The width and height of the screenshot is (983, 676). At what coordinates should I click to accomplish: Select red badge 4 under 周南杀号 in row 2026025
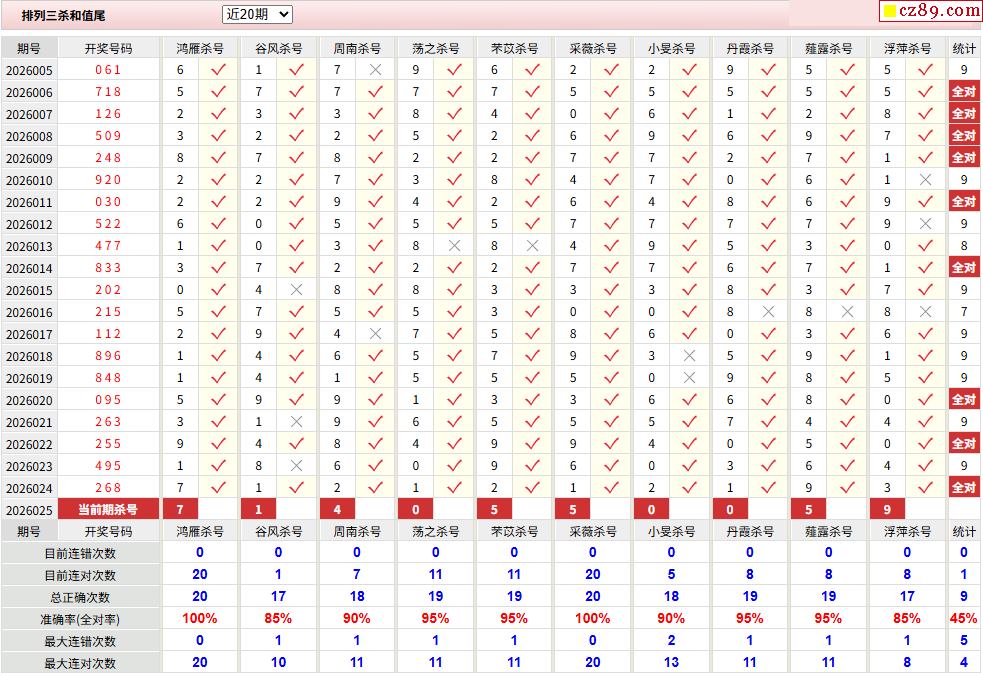337,510
